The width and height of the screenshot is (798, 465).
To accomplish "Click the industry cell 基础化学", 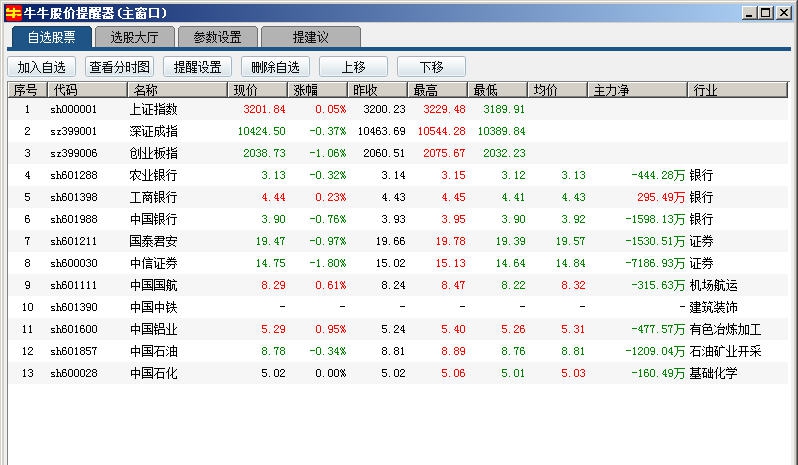I will (x=714, y=373).
